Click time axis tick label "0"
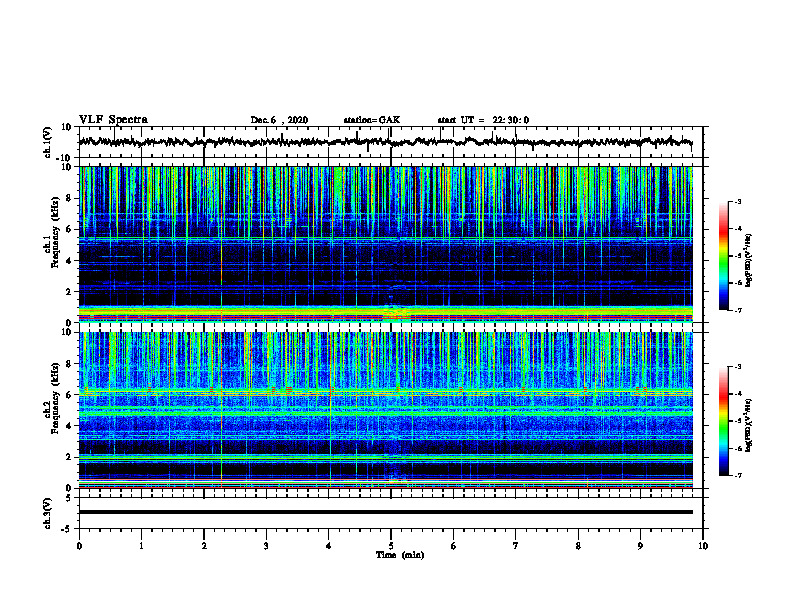This screenshot has height=612, width=792. [79, 546]
